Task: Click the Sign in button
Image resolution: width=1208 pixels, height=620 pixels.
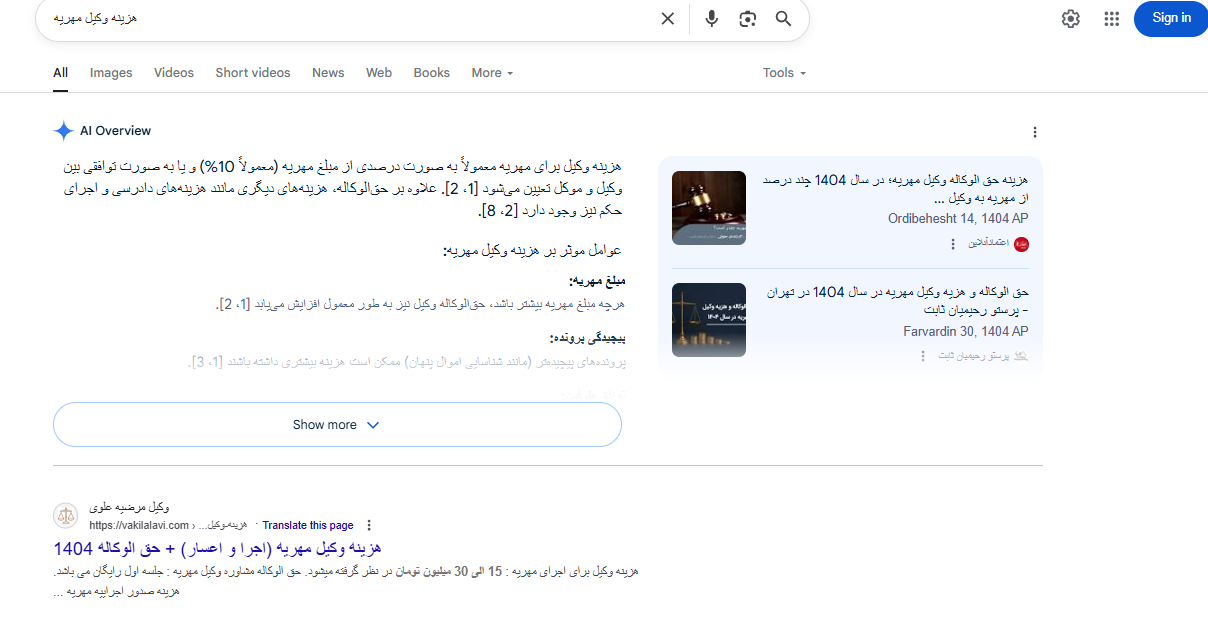Action: 1171,18
